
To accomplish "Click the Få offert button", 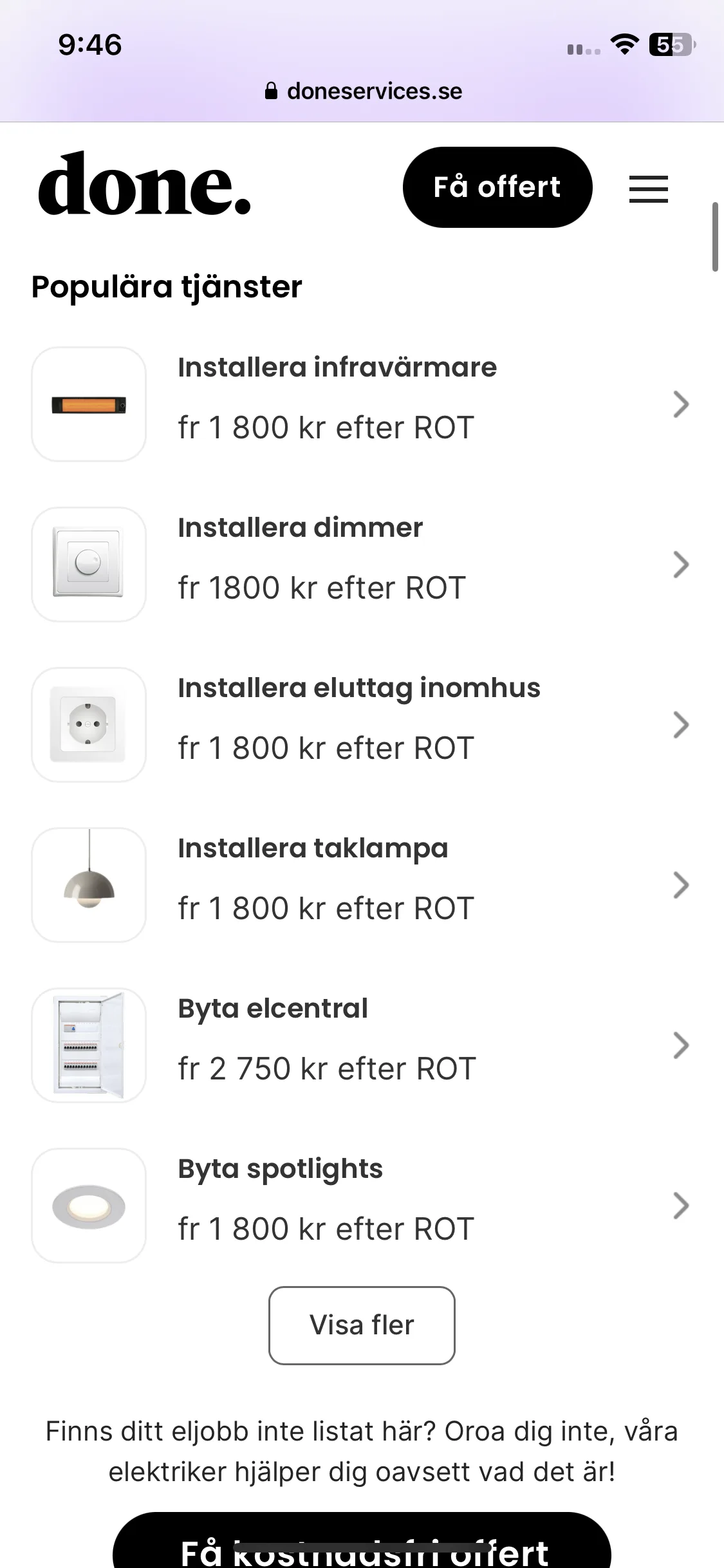I will 497,187.
